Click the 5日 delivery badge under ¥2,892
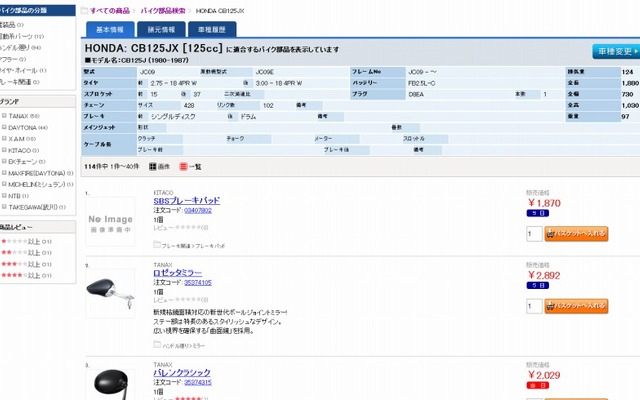This screenshot has height=400, width=640. coord(538,285)
